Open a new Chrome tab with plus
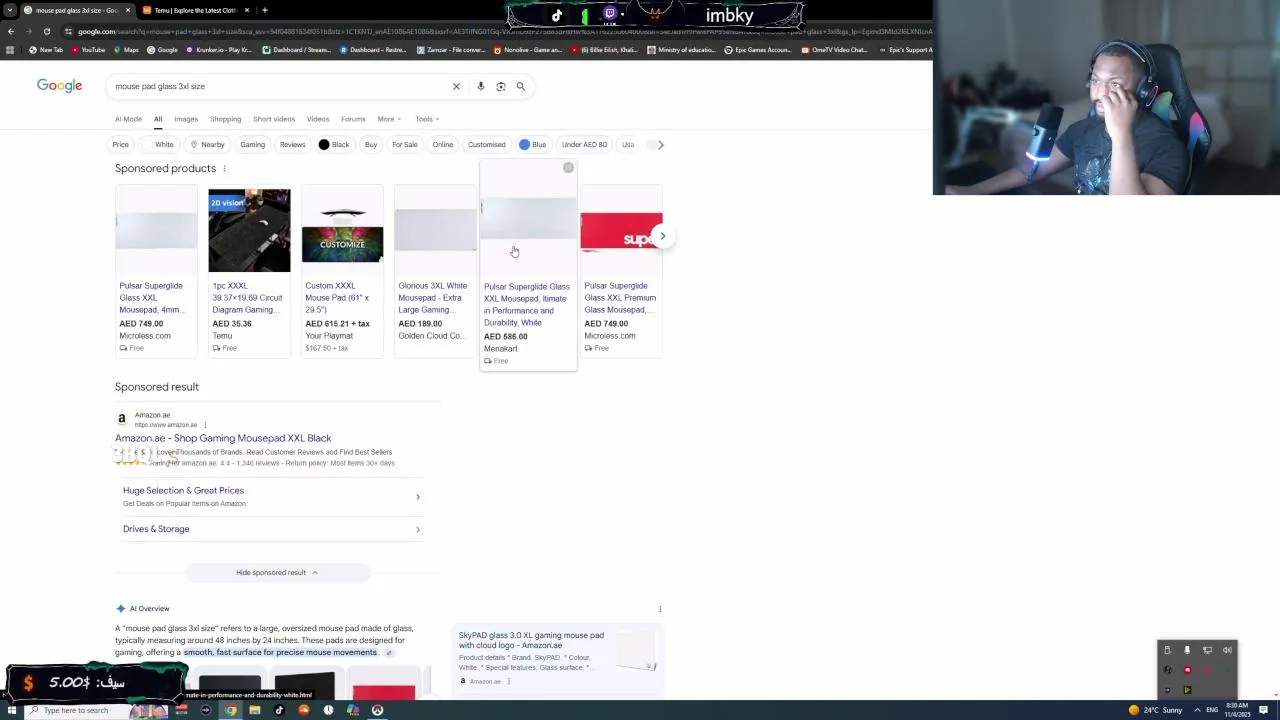Screen dimensions: 1280x720 pyautogui.click(x=264, y=10)
